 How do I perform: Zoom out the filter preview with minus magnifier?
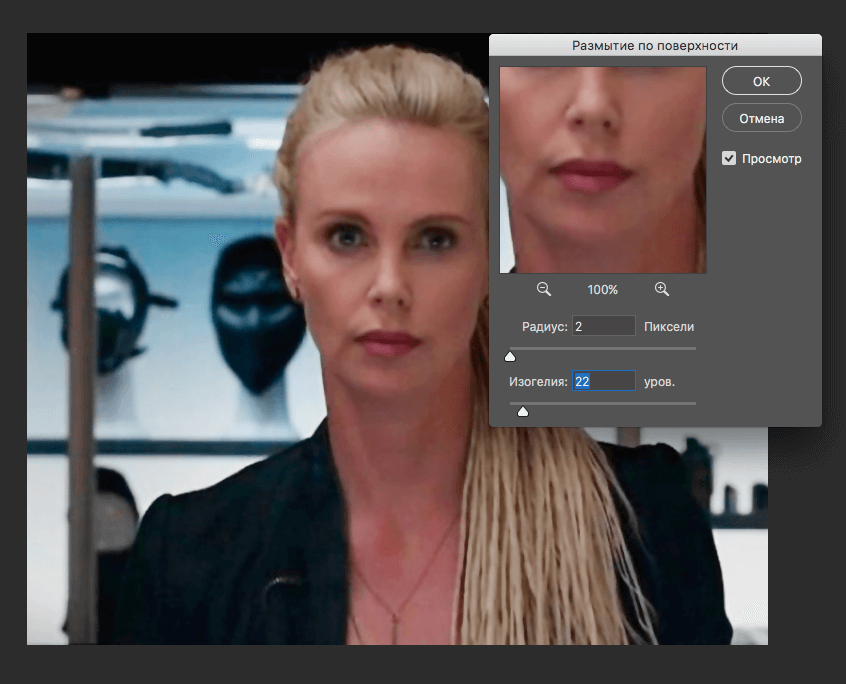point(544,289)
